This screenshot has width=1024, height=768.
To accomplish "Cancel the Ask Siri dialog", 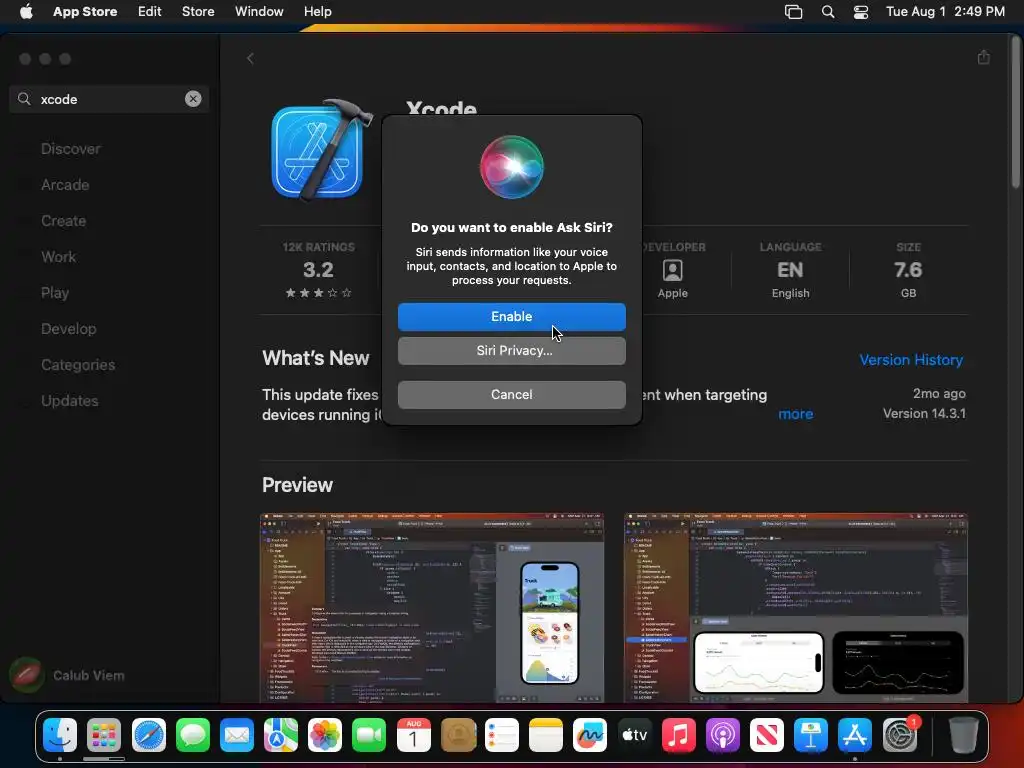I will coord(511,394).
